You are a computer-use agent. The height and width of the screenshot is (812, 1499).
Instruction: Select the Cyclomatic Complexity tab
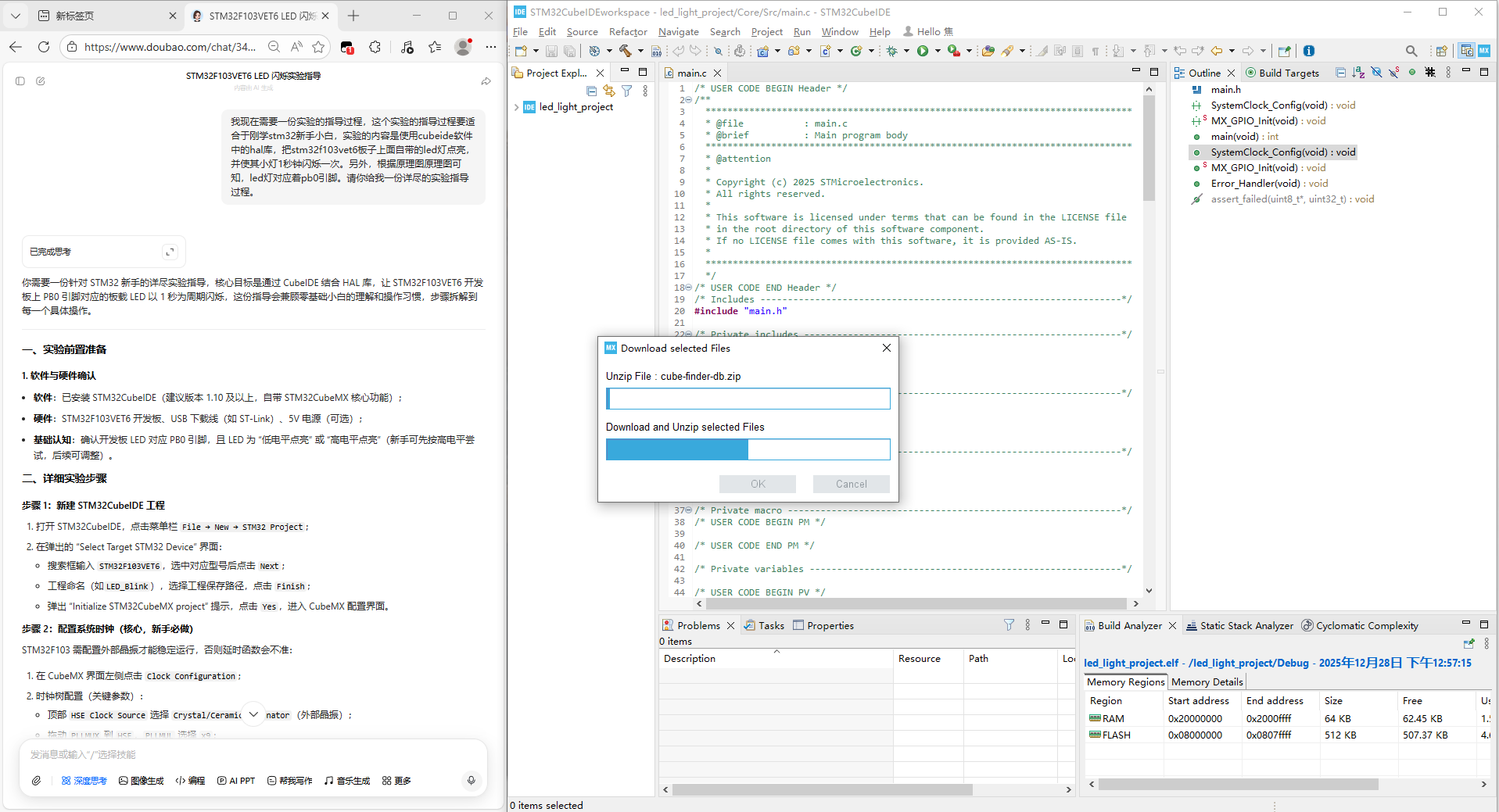1360,625
